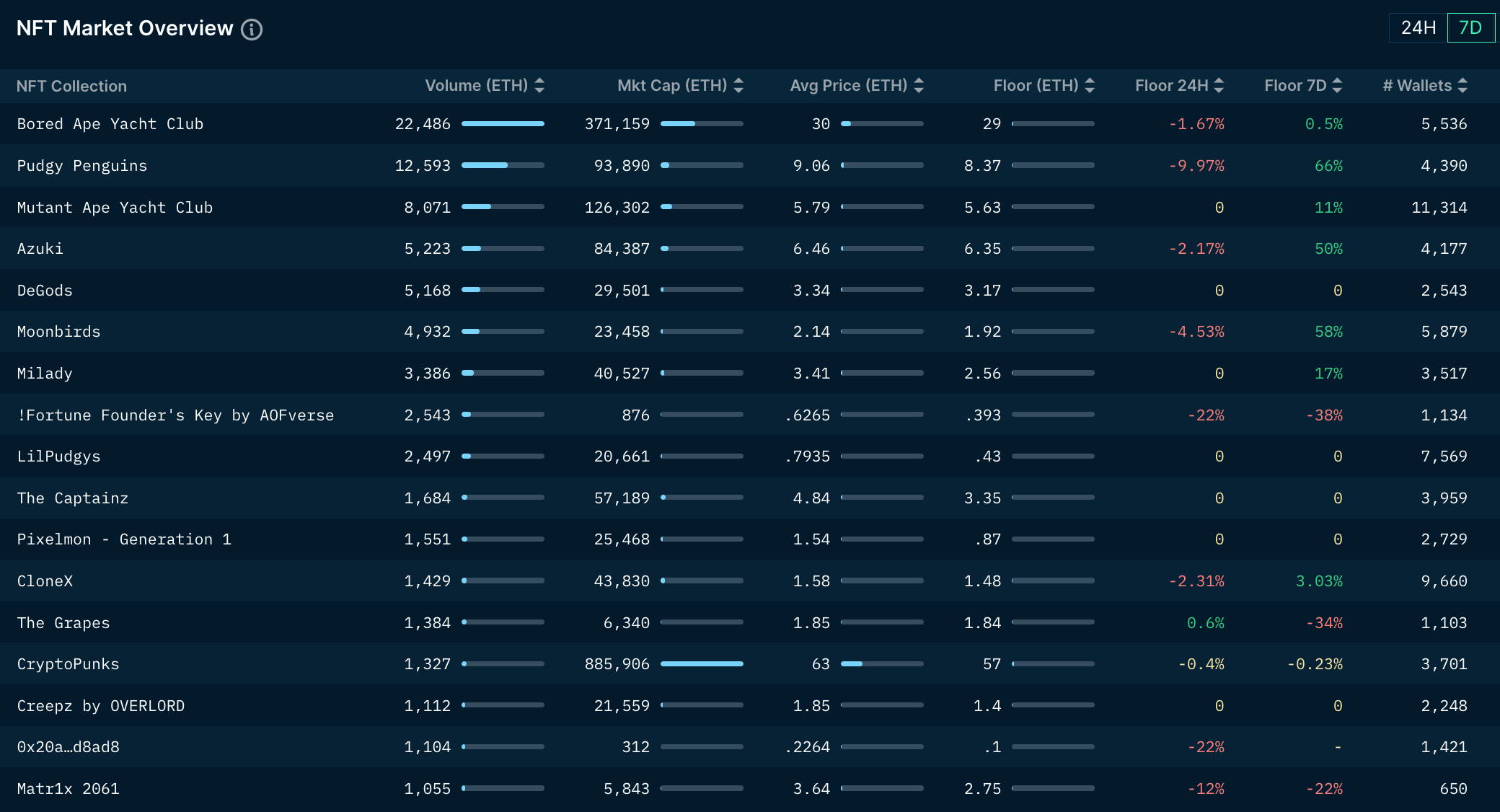Click Bored Ape Floor 24H -1.67%
The image size is (1500, 812).
pos(1196,124)
